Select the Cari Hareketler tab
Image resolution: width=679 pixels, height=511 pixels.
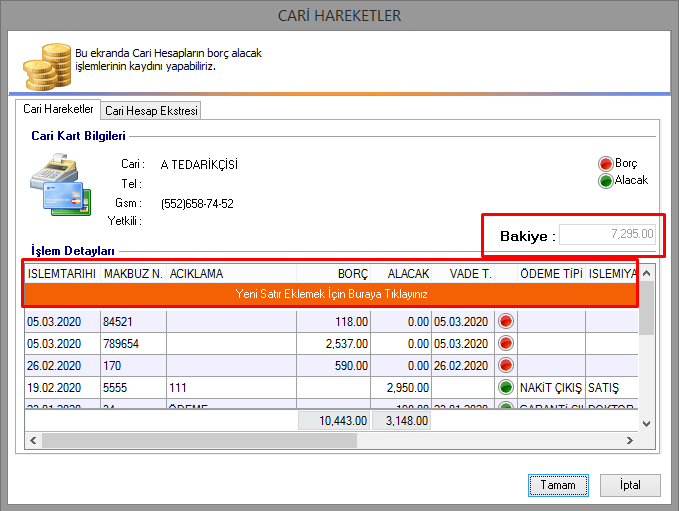(58, 110)
